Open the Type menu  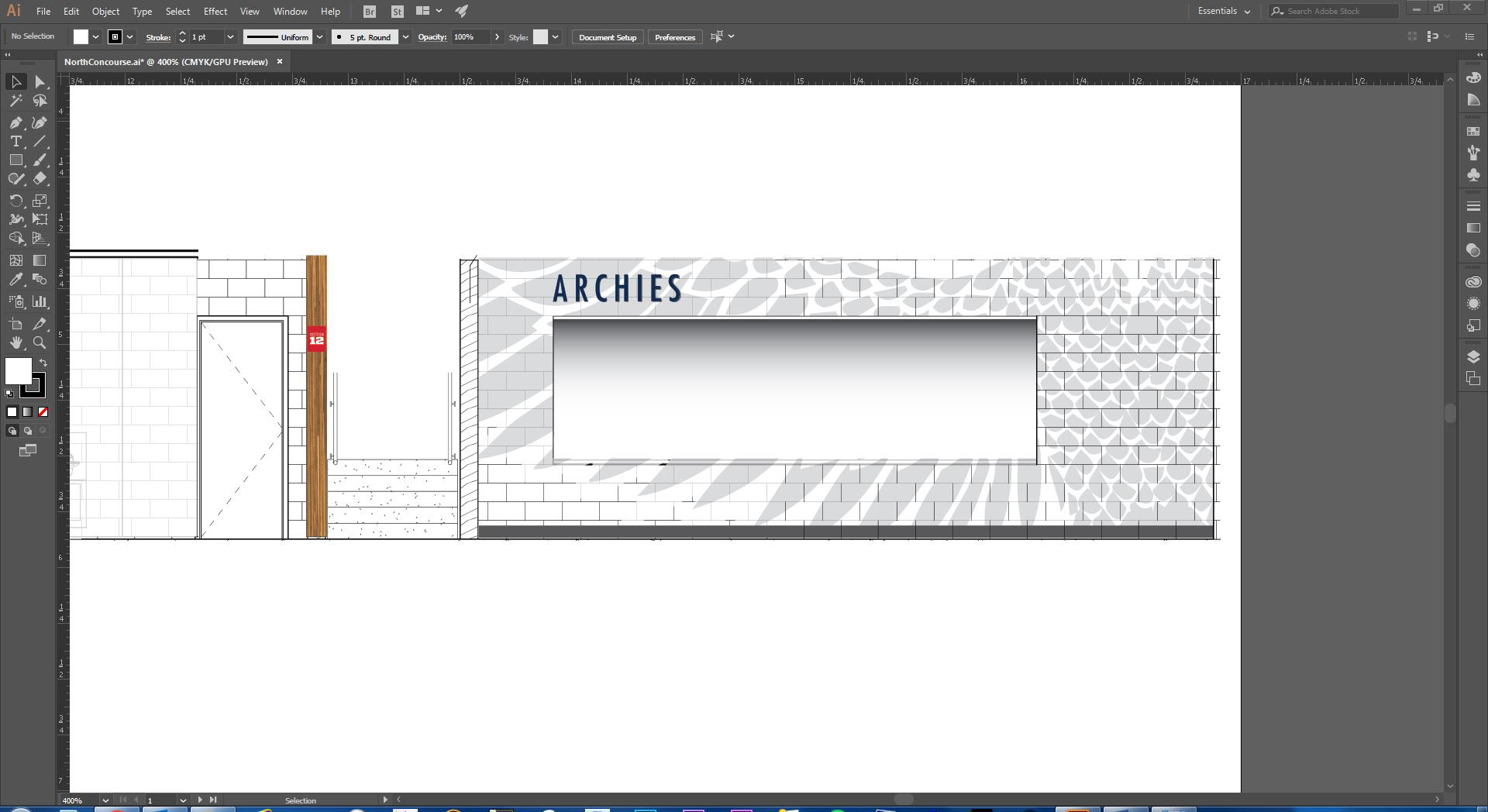142,12
